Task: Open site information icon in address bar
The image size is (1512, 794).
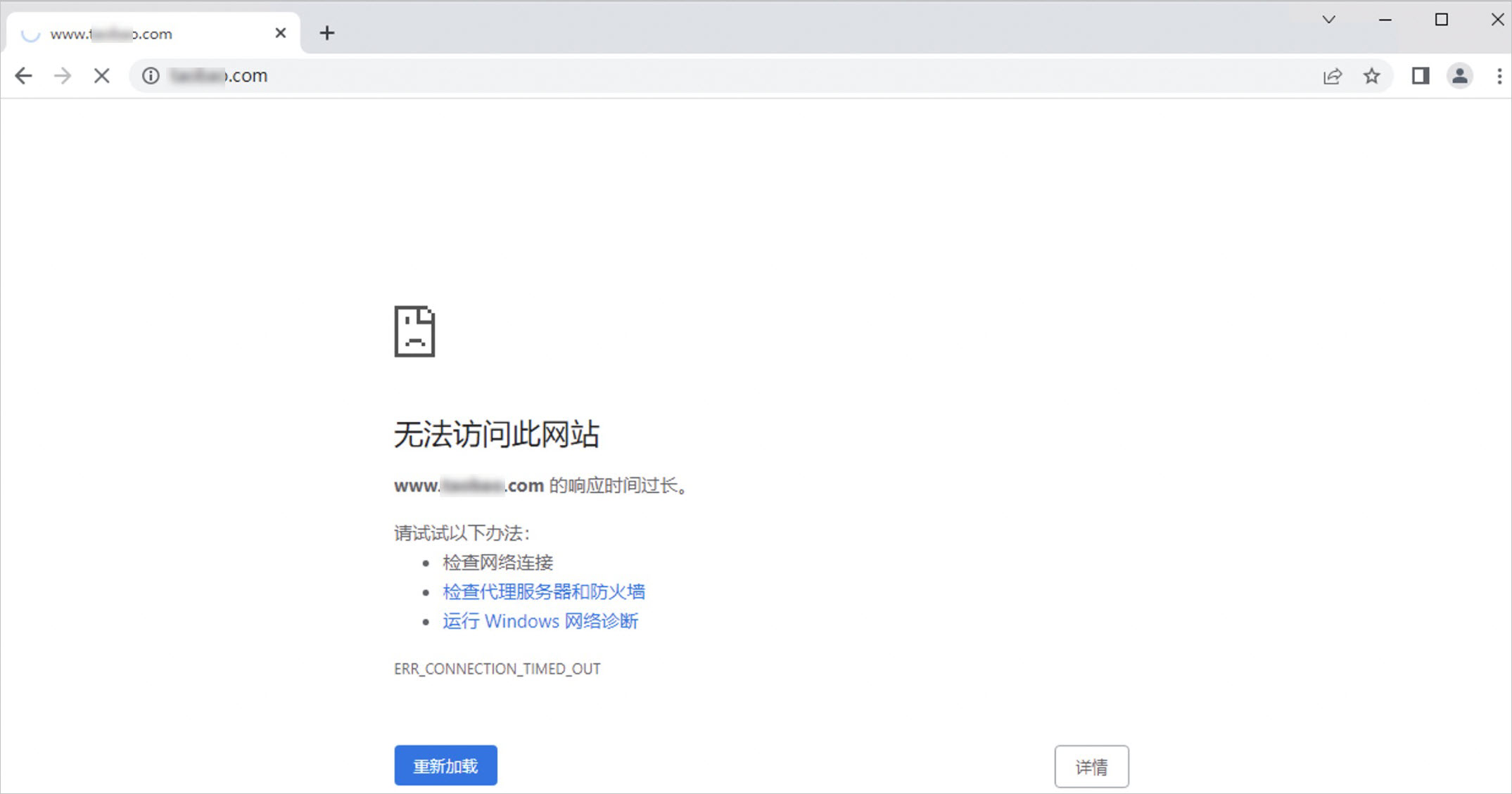Action: point(151,76)
